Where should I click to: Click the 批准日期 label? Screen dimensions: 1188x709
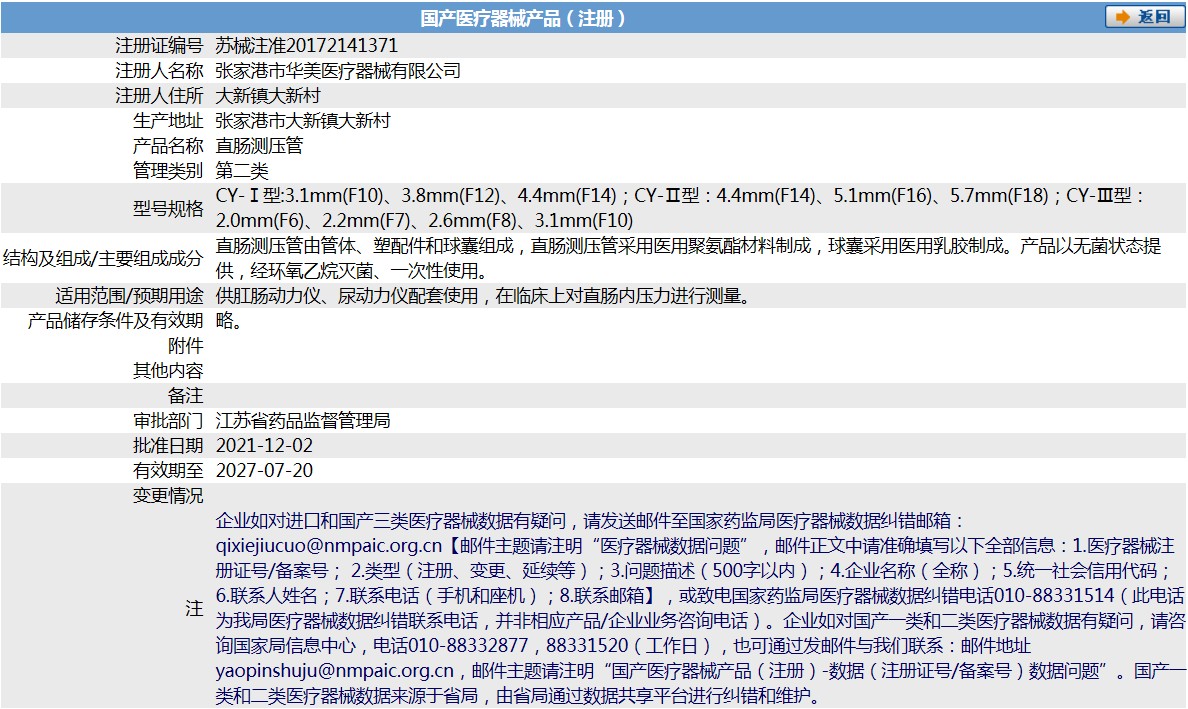coord(168,446)
